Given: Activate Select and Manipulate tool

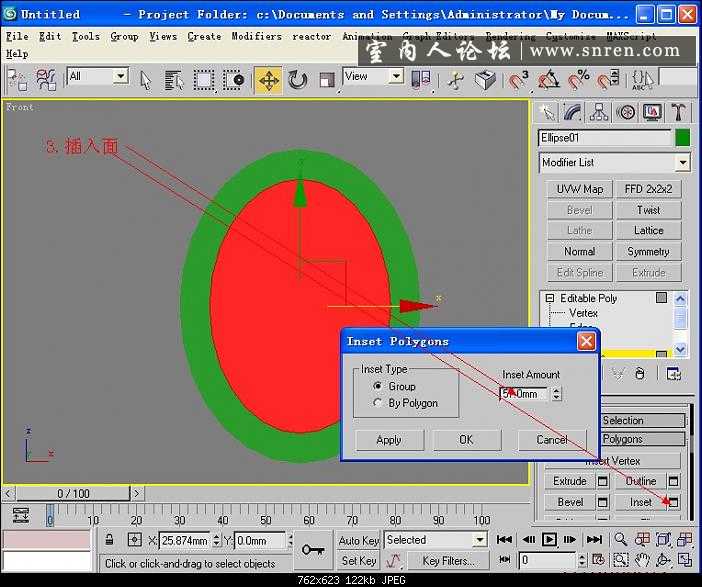Looking at the screenshot, I should pyautogui.click(x=456, y=81).
